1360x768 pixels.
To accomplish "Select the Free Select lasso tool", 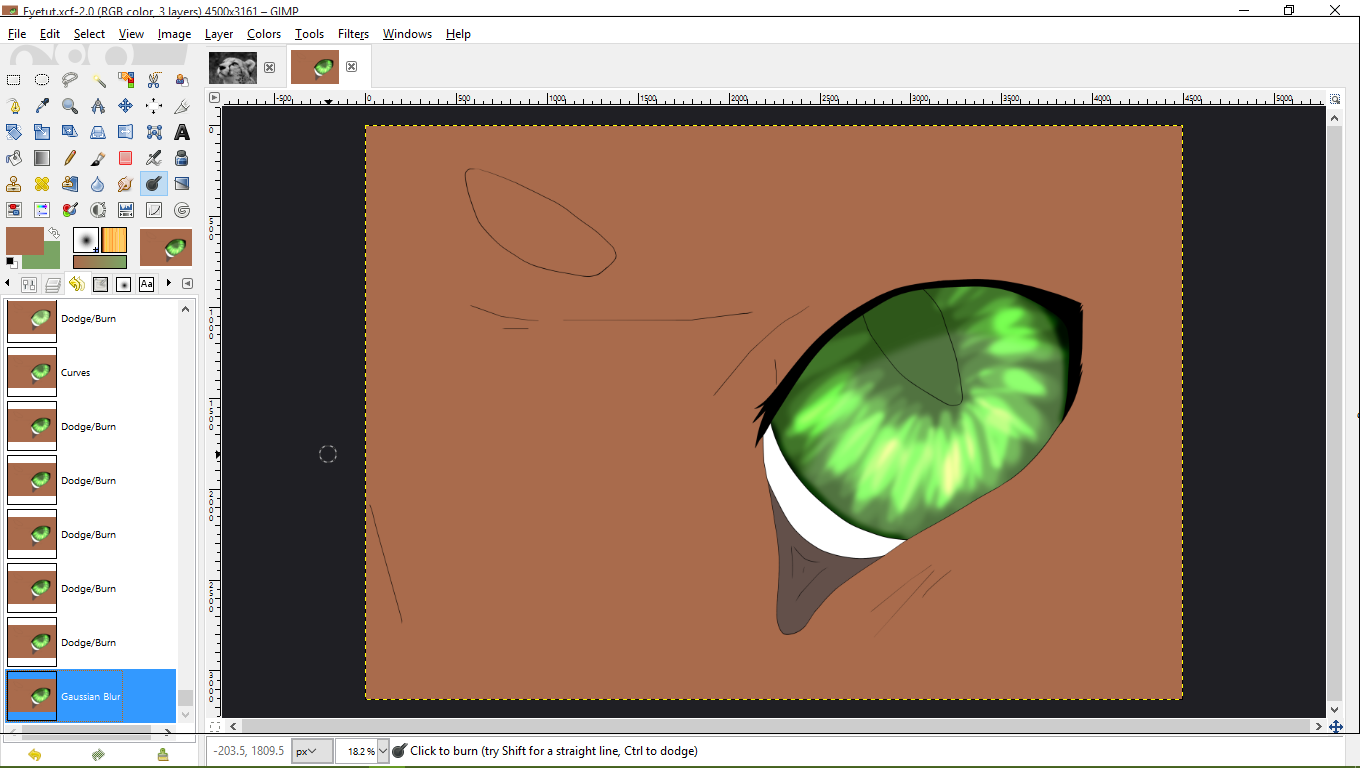I will click(70, 80).
